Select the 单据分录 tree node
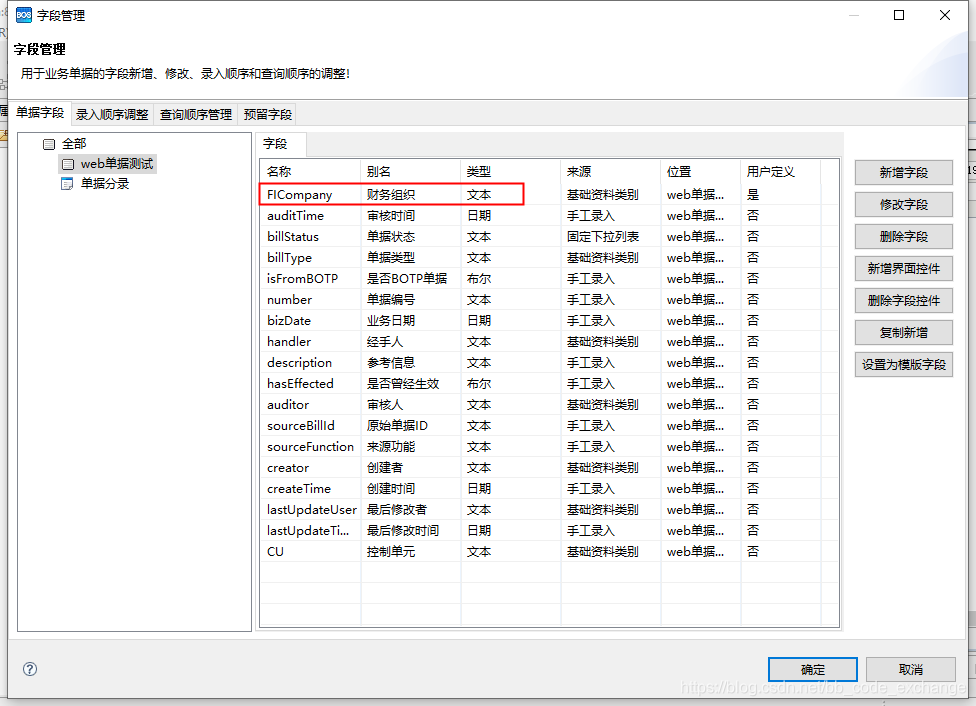 pos(95,184)
